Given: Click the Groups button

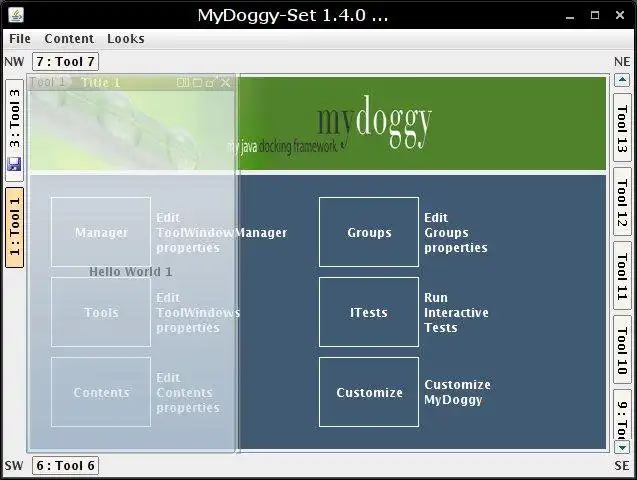Looking at the screenshot, I should (x=369, y=232).
